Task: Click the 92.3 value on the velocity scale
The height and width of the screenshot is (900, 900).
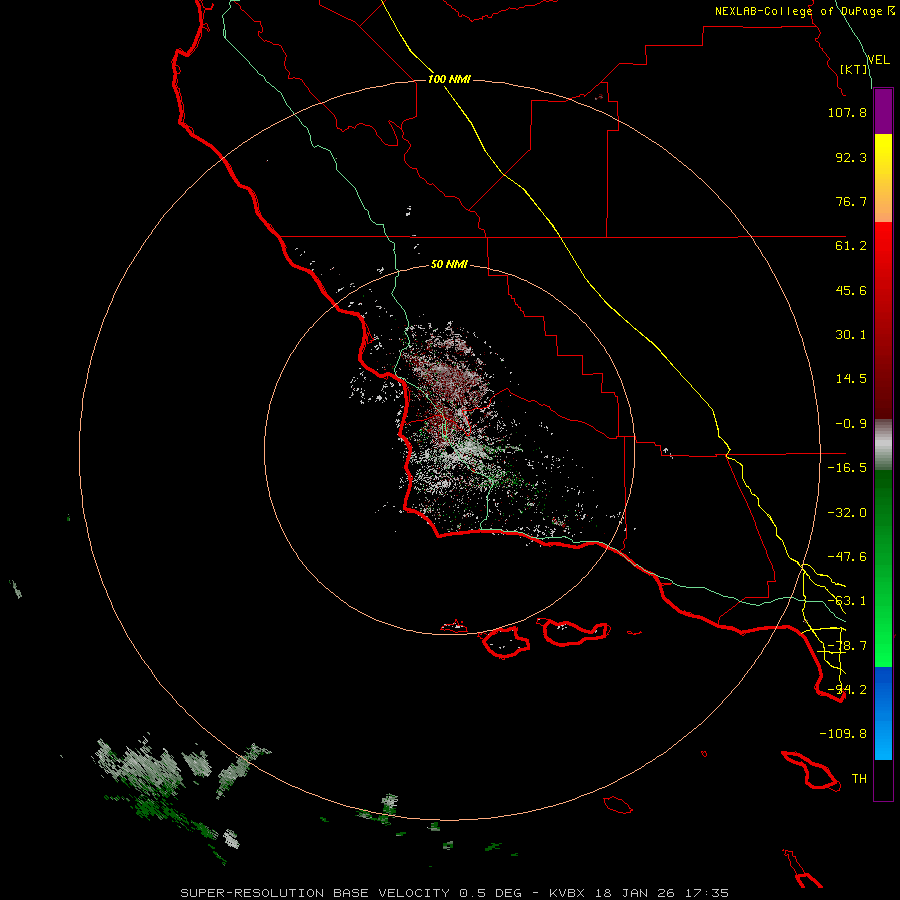Action: 851,157
